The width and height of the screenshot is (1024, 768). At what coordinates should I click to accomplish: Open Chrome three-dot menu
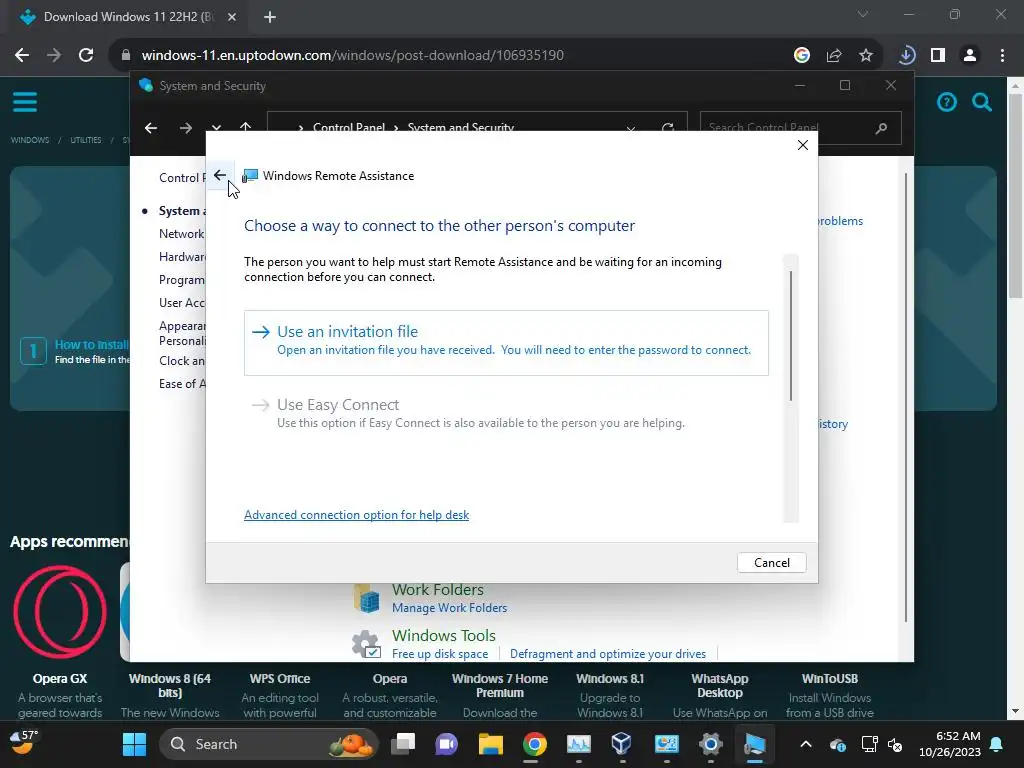click(x=1002, y=55)
